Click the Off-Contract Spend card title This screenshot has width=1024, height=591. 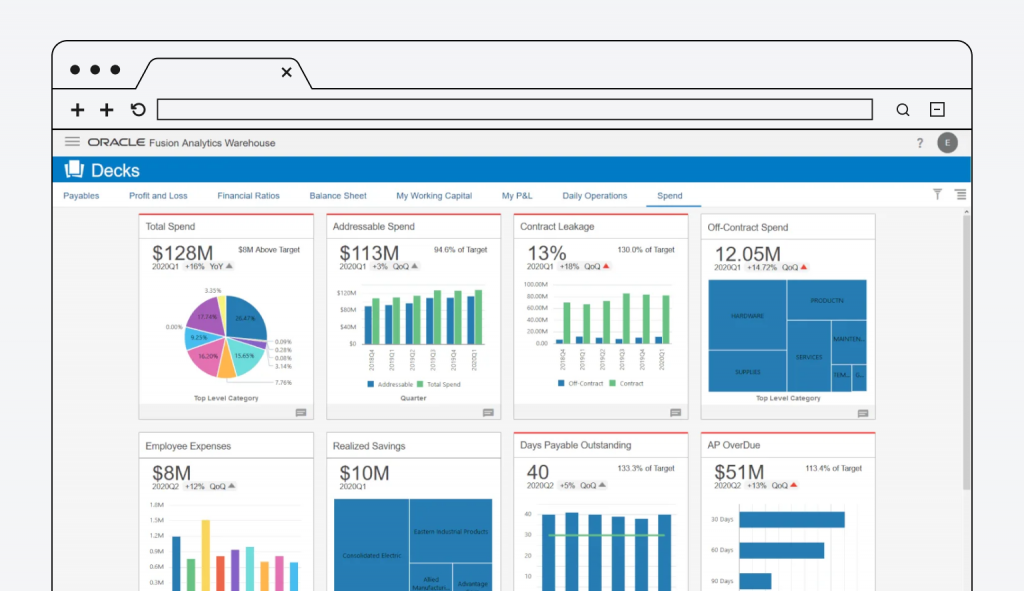pyautogui.click(x=748, y=227)
